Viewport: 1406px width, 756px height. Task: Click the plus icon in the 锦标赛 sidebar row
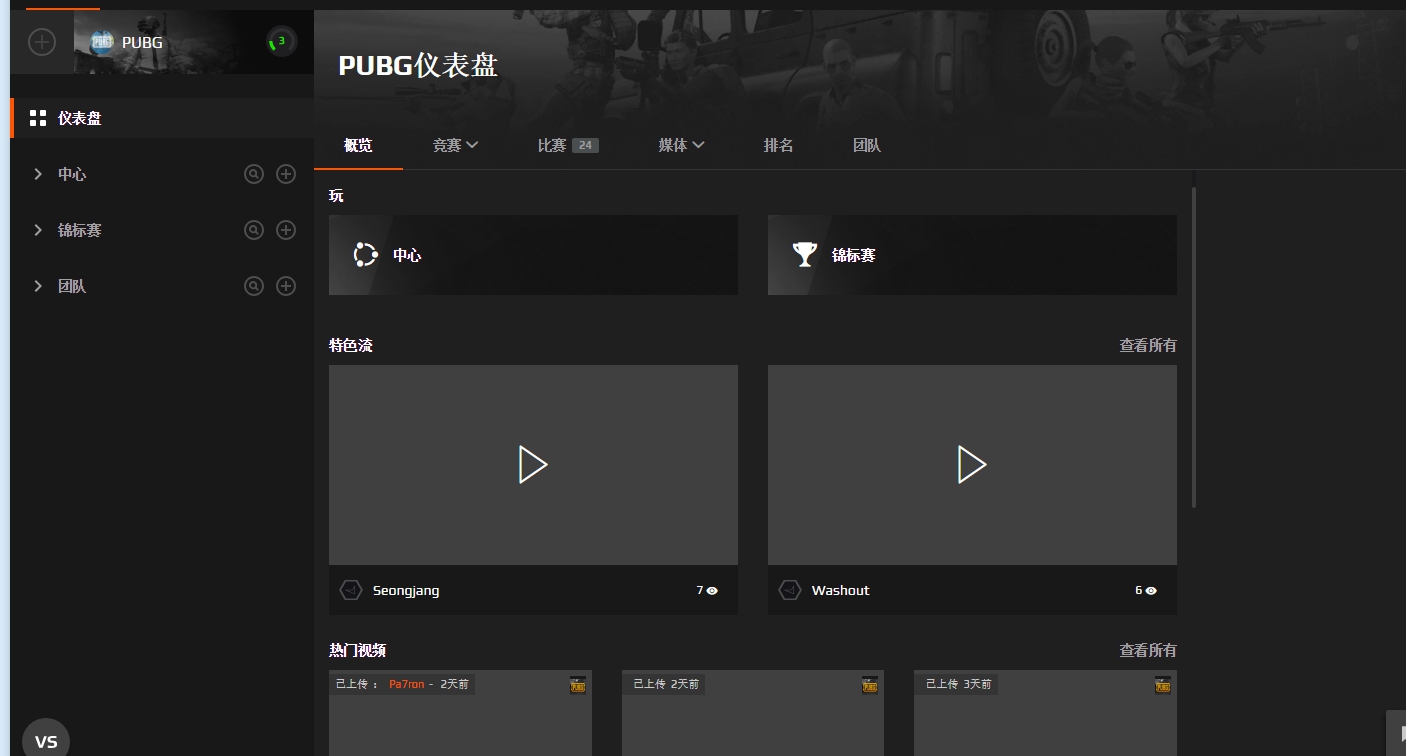click(x=286, y=230)
